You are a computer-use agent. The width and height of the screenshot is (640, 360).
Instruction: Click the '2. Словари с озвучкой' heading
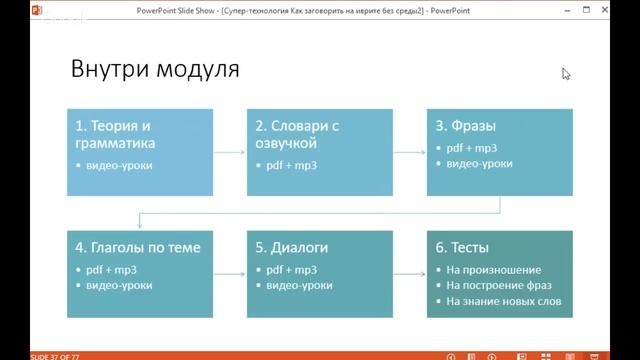(x=297, y=134)
